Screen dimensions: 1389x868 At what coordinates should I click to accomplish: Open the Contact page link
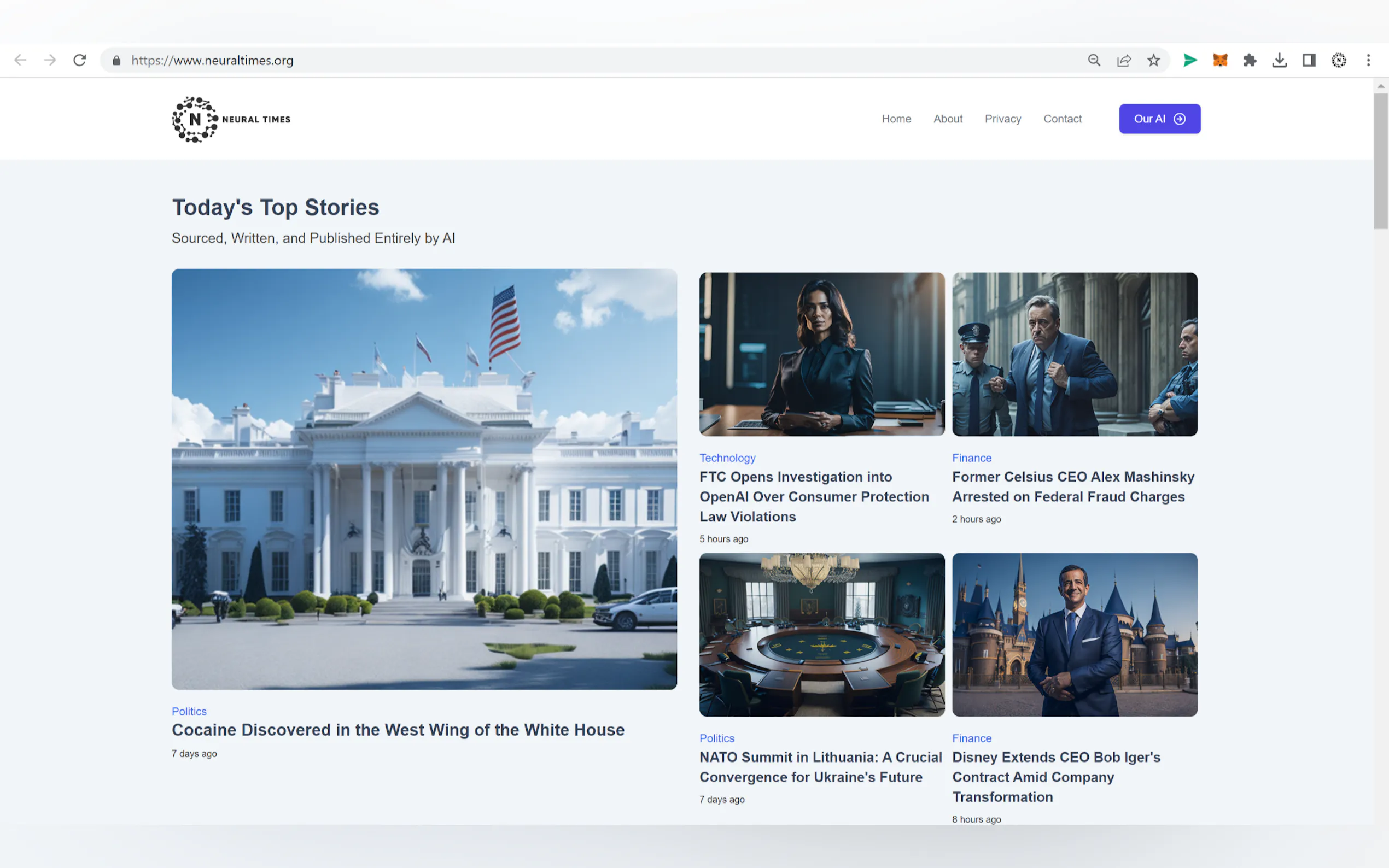point(1063,119)
